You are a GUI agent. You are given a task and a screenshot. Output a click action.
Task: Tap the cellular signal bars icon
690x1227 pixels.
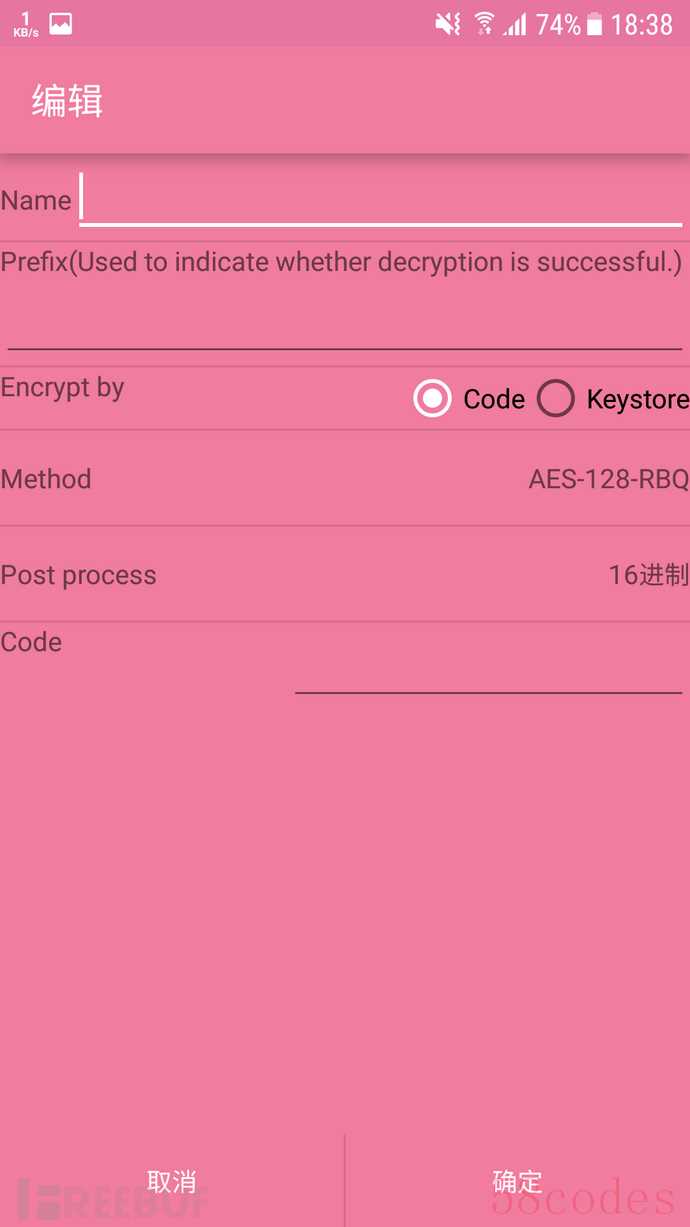point(515,24)
